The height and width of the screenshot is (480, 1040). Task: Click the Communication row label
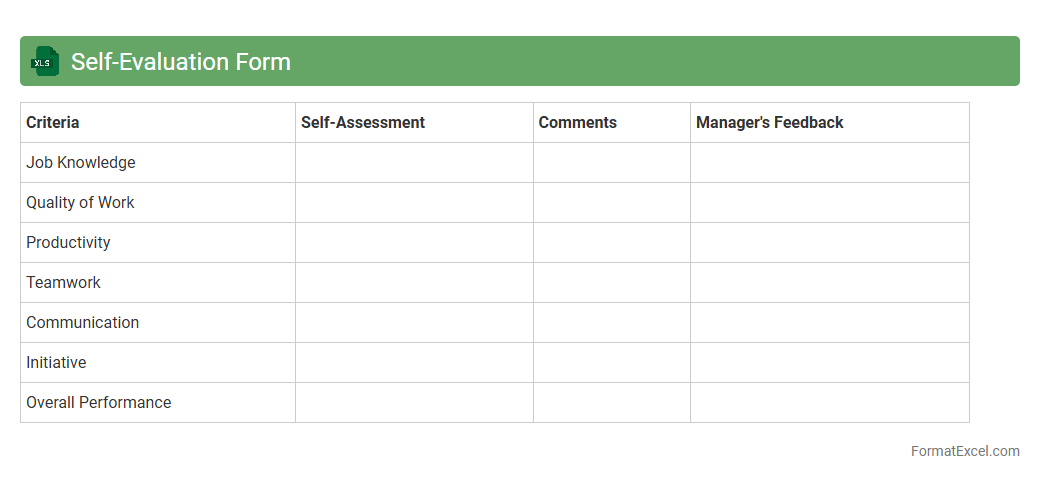point(82,322)
